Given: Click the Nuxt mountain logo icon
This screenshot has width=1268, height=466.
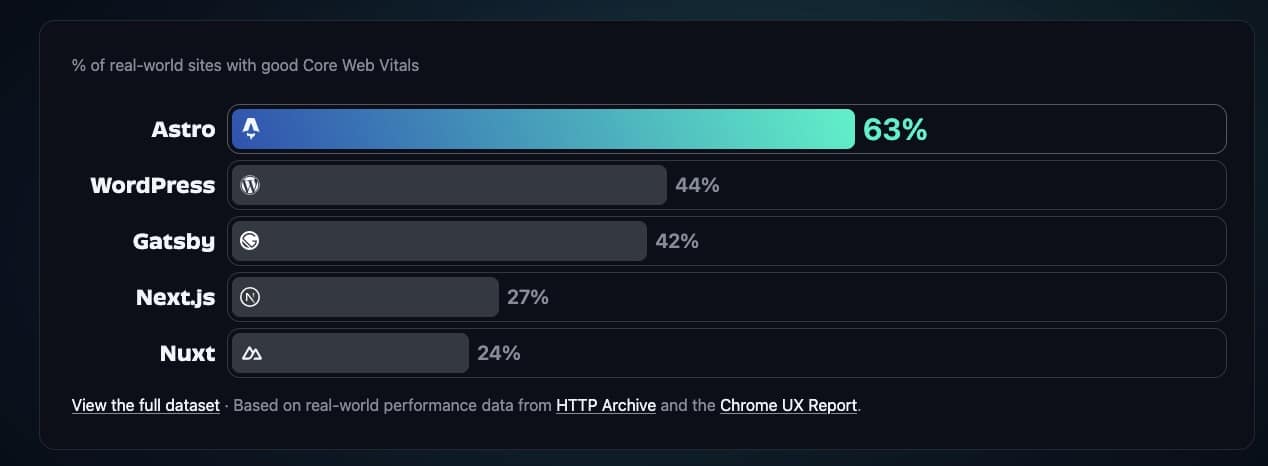Looking at the screenshot, I should pos(252,353).
